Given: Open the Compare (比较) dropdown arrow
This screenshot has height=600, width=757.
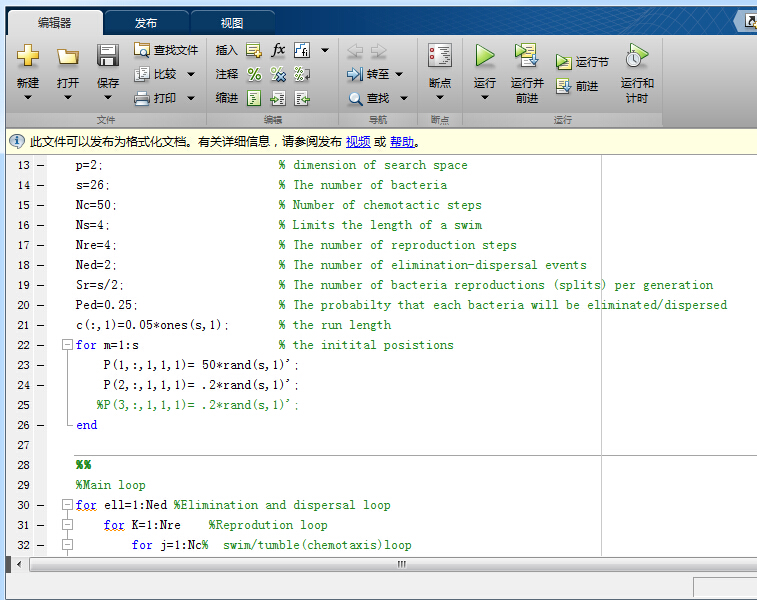Looking at the screenshot, I should 191,74.
